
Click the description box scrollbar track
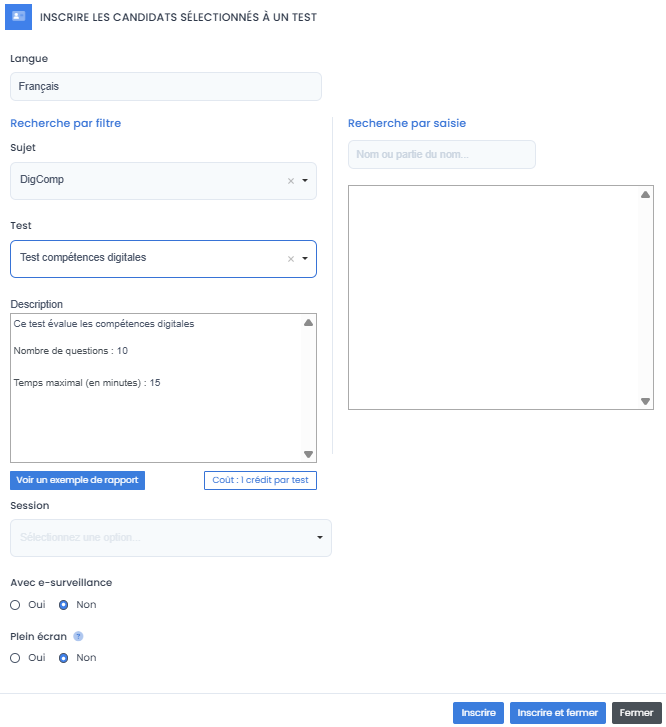pos(308,388)
